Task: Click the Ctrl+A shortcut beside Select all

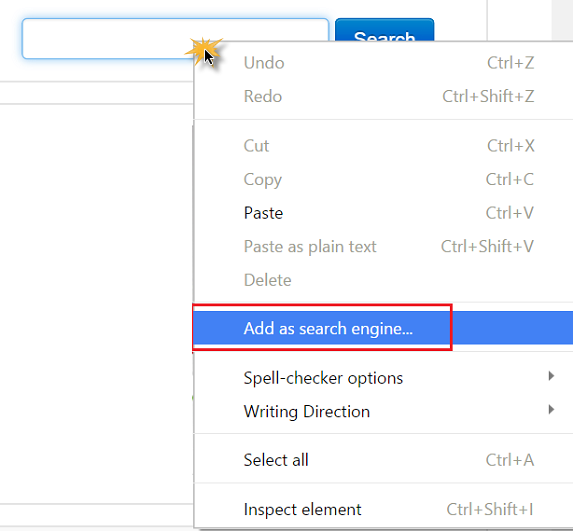Action: [510, 460]
